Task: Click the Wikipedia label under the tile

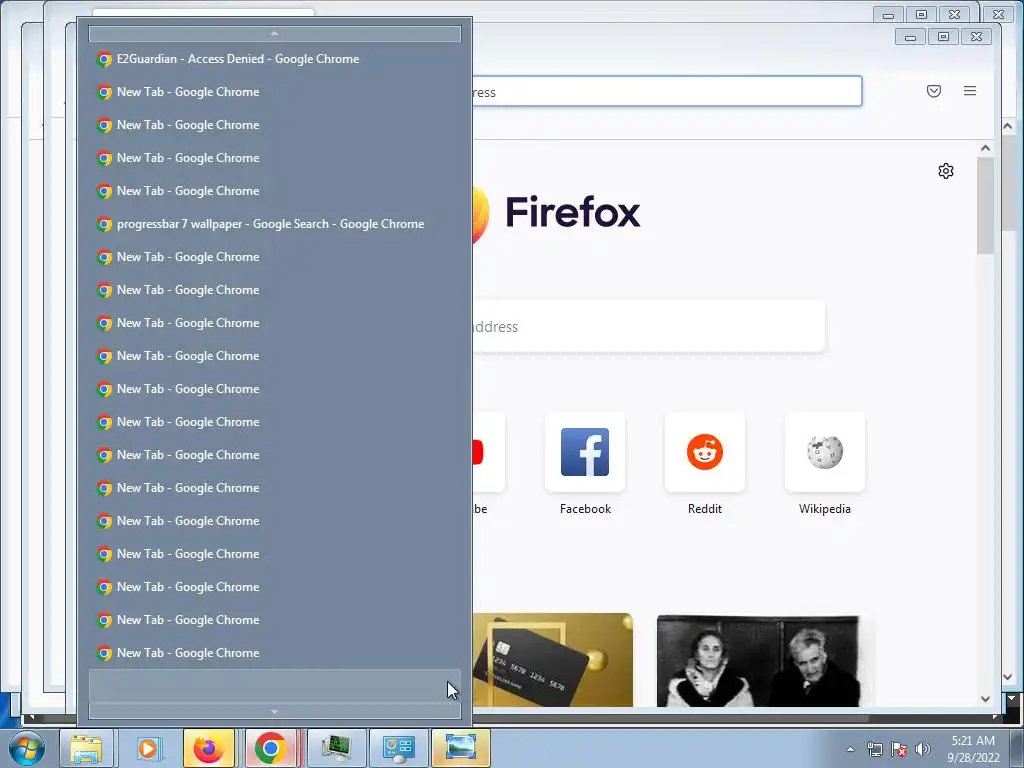Action: tap(825, 509)
